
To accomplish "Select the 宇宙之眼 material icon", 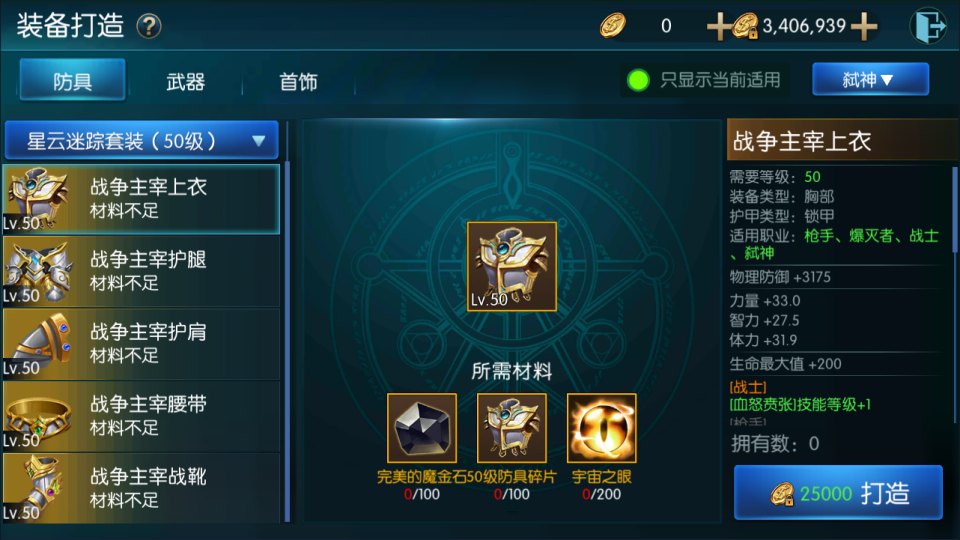I will (601, 428).
